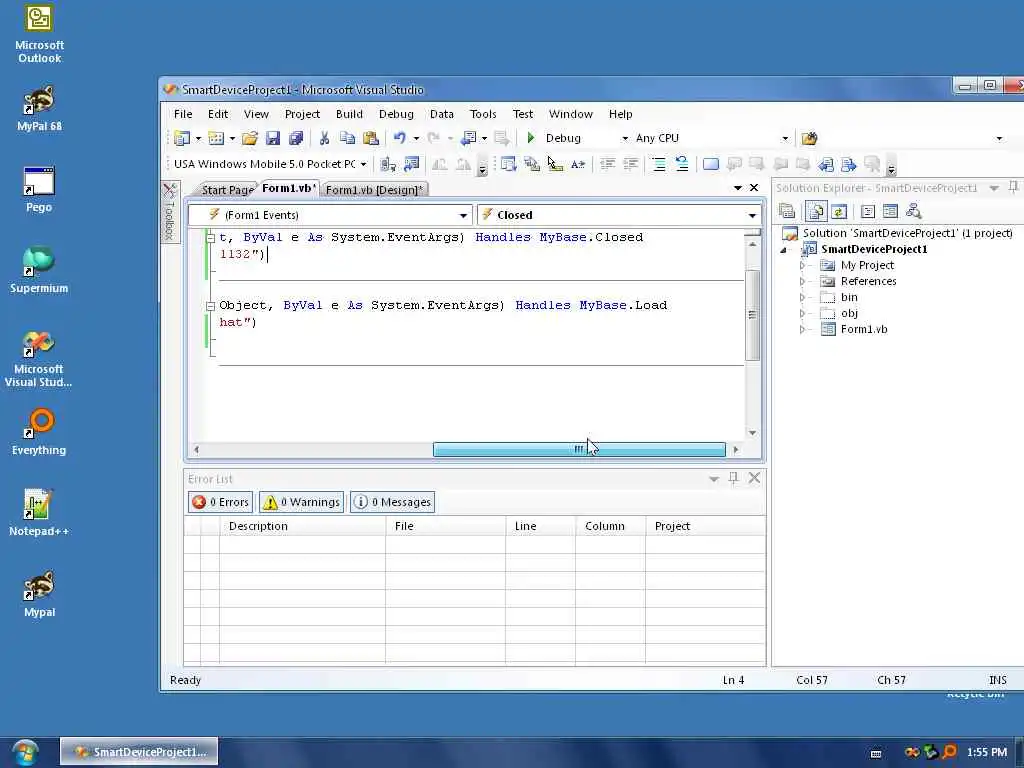The height and width of the screenshot is (768, 1024).
Task: Open the File menu
Action: pos(183,114)
